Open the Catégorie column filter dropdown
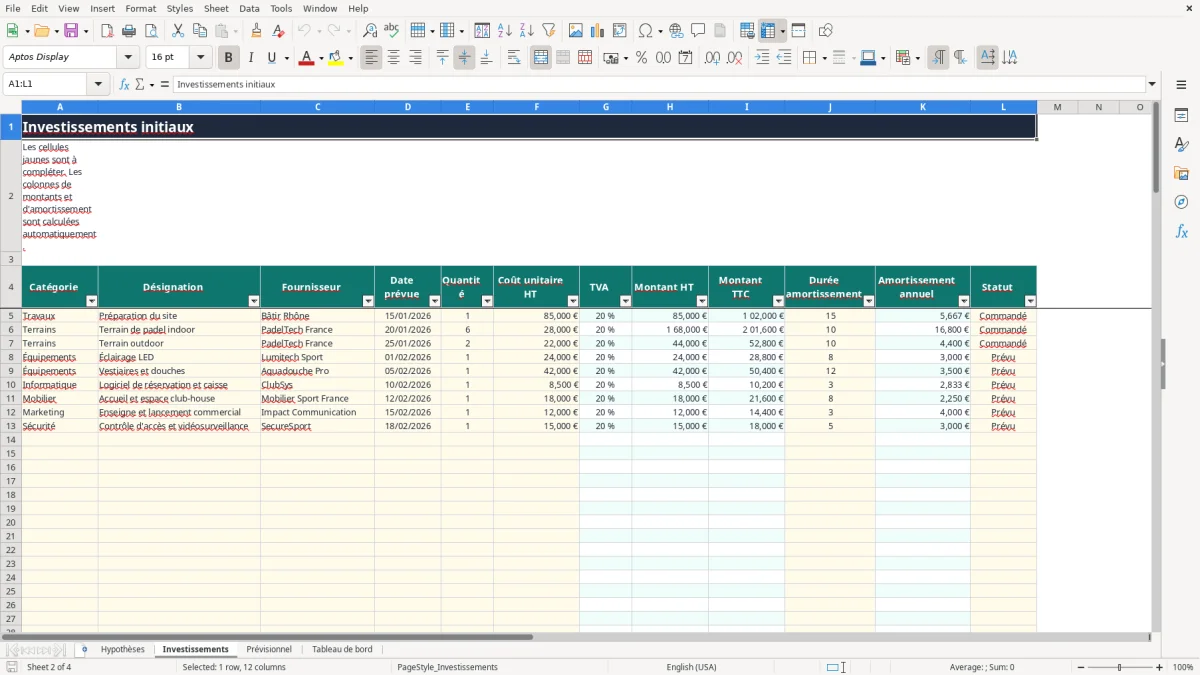 (92, 301)
